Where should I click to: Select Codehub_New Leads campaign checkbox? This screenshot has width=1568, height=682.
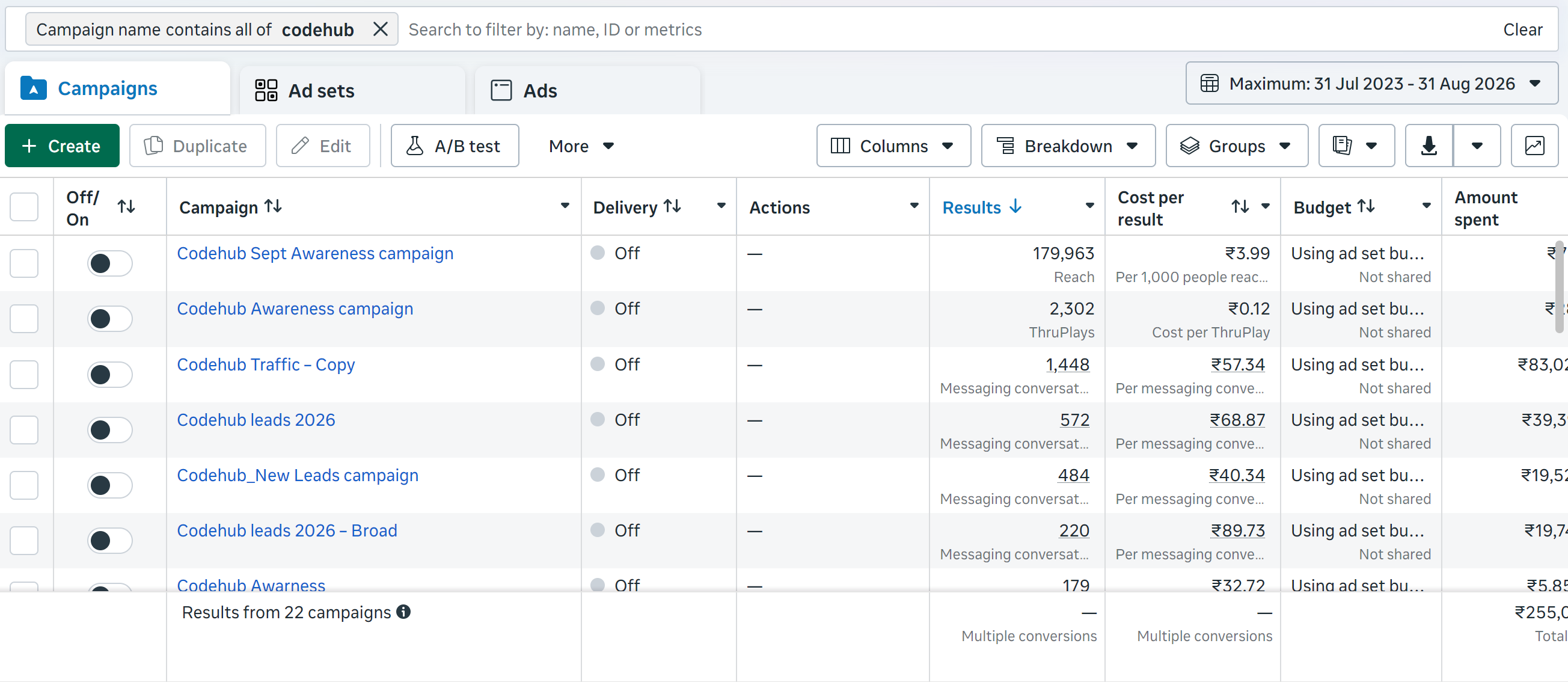click(24, 485)
